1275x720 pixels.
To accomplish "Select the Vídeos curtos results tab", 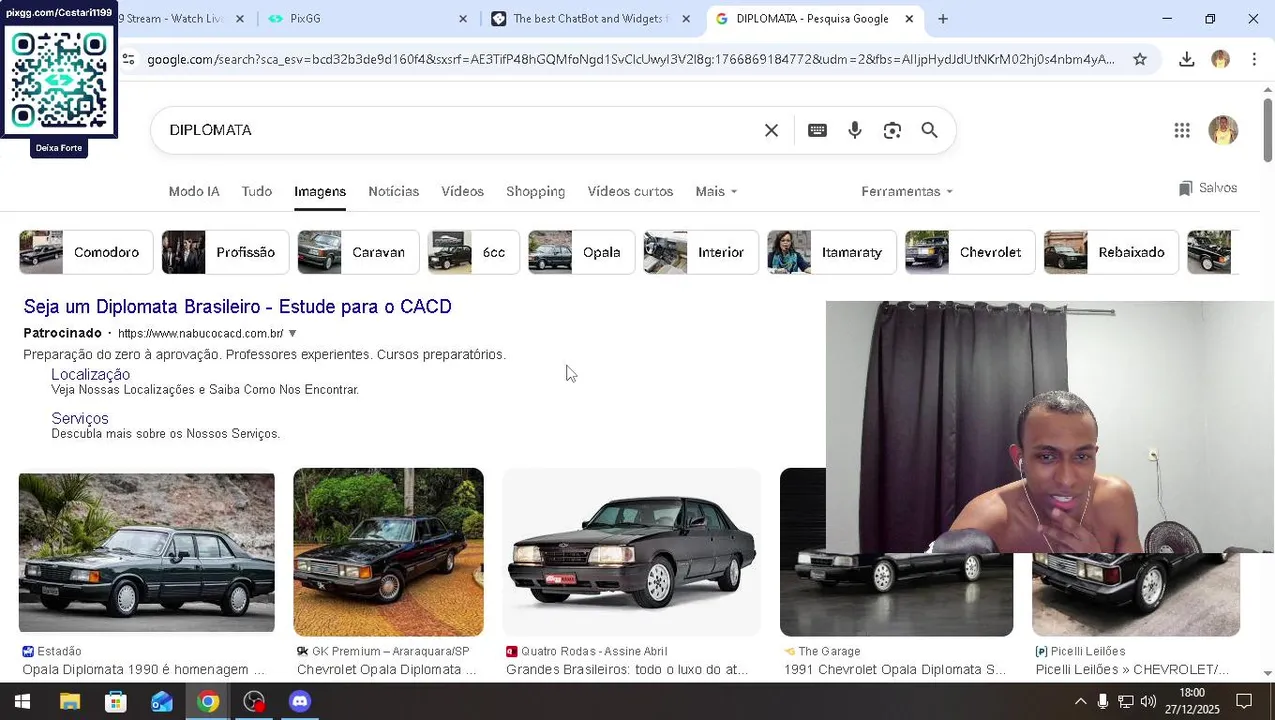I will click(630, 191).
